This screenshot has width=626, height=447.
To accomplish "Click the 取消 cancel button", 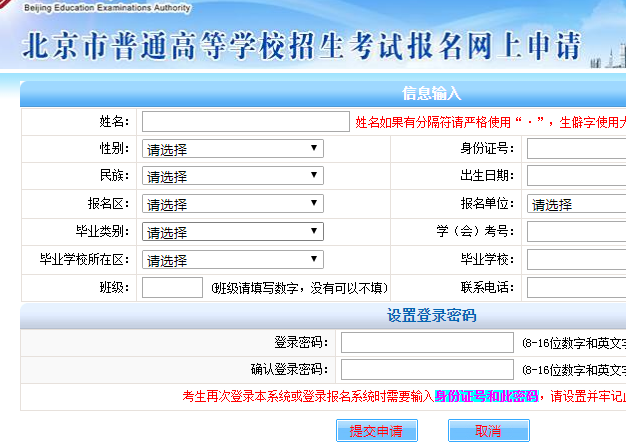I will coord(489,431).
